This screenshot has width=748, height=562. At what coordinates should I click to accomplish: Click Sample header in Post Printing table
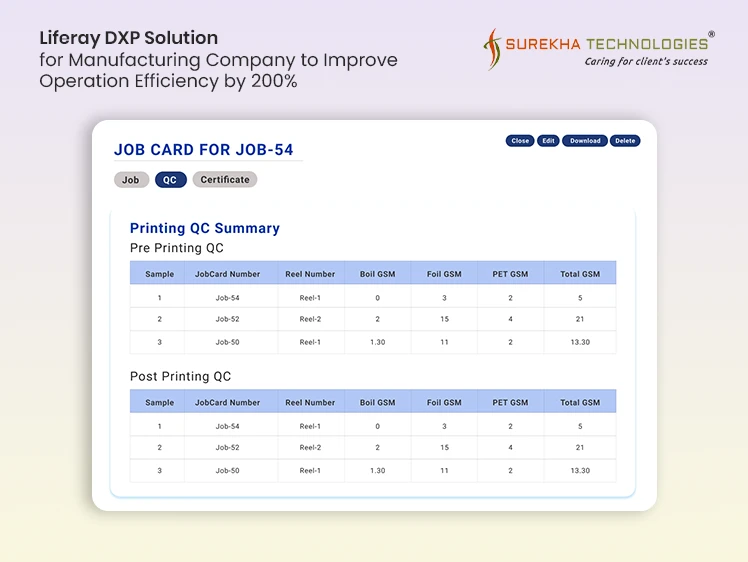coord(159,402)
